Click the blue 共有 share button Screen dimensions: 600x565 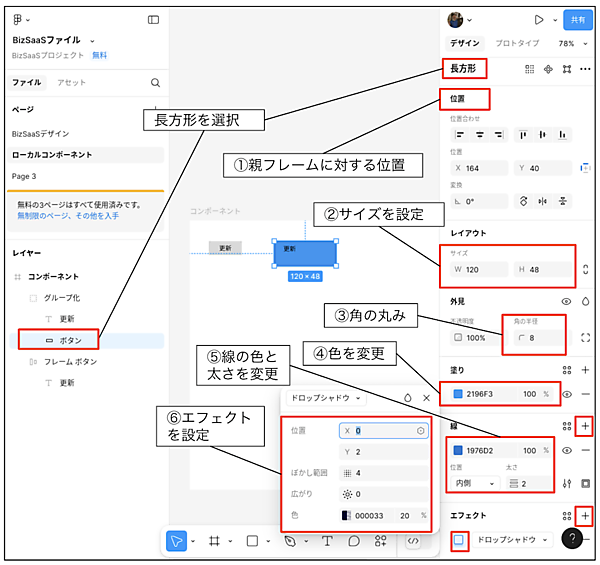(577, 19)
